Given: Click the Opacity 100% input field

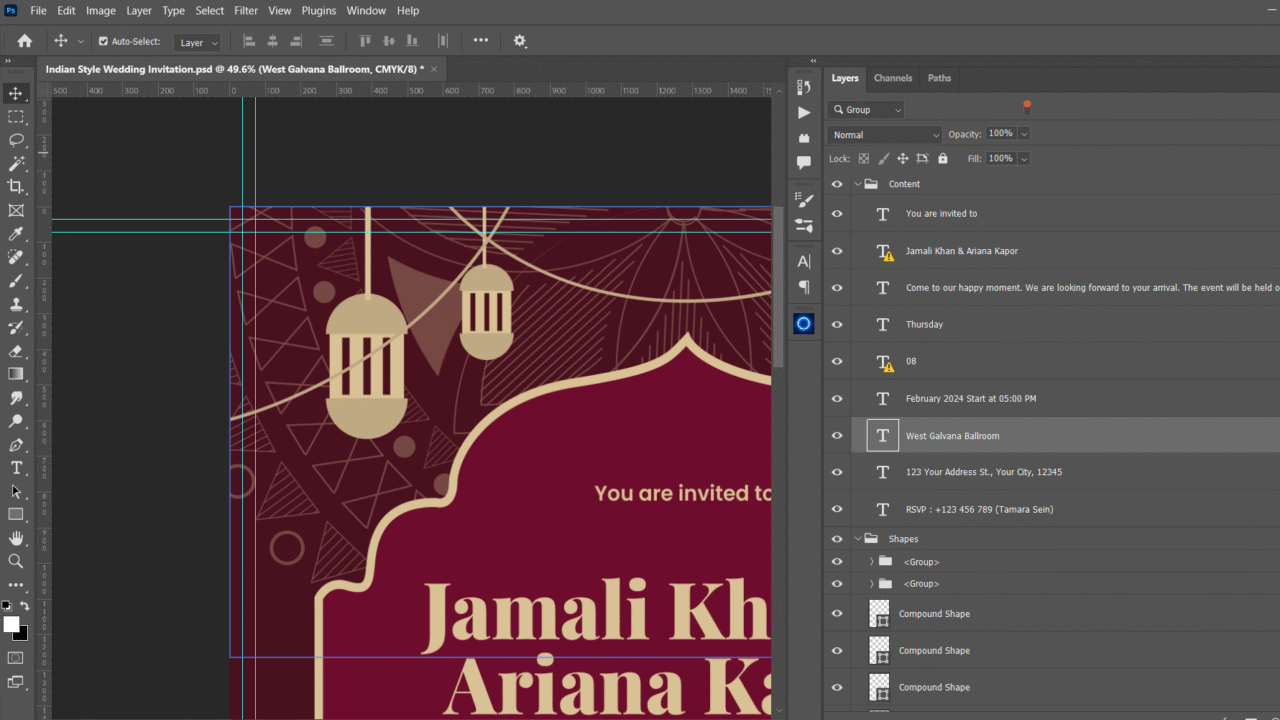Looking at the screenshot, I should click(1001, 134).
